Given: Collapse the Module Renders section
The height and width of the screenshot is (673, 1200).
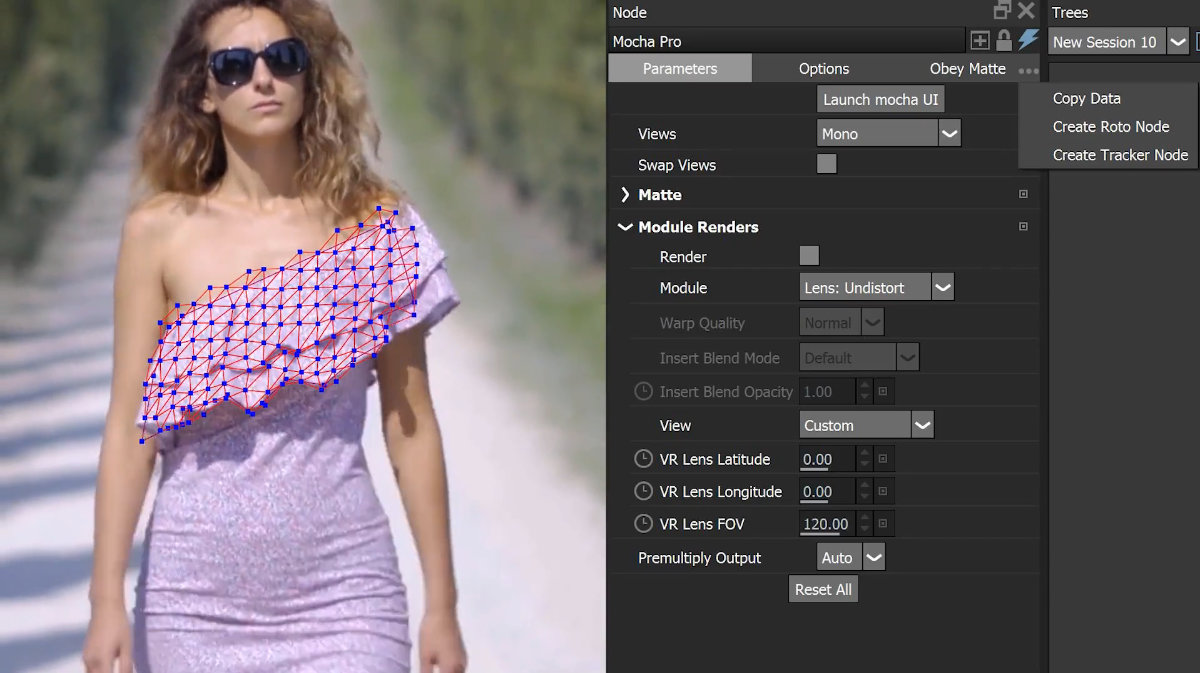Looking at the screenshot, I should point(626,227).
